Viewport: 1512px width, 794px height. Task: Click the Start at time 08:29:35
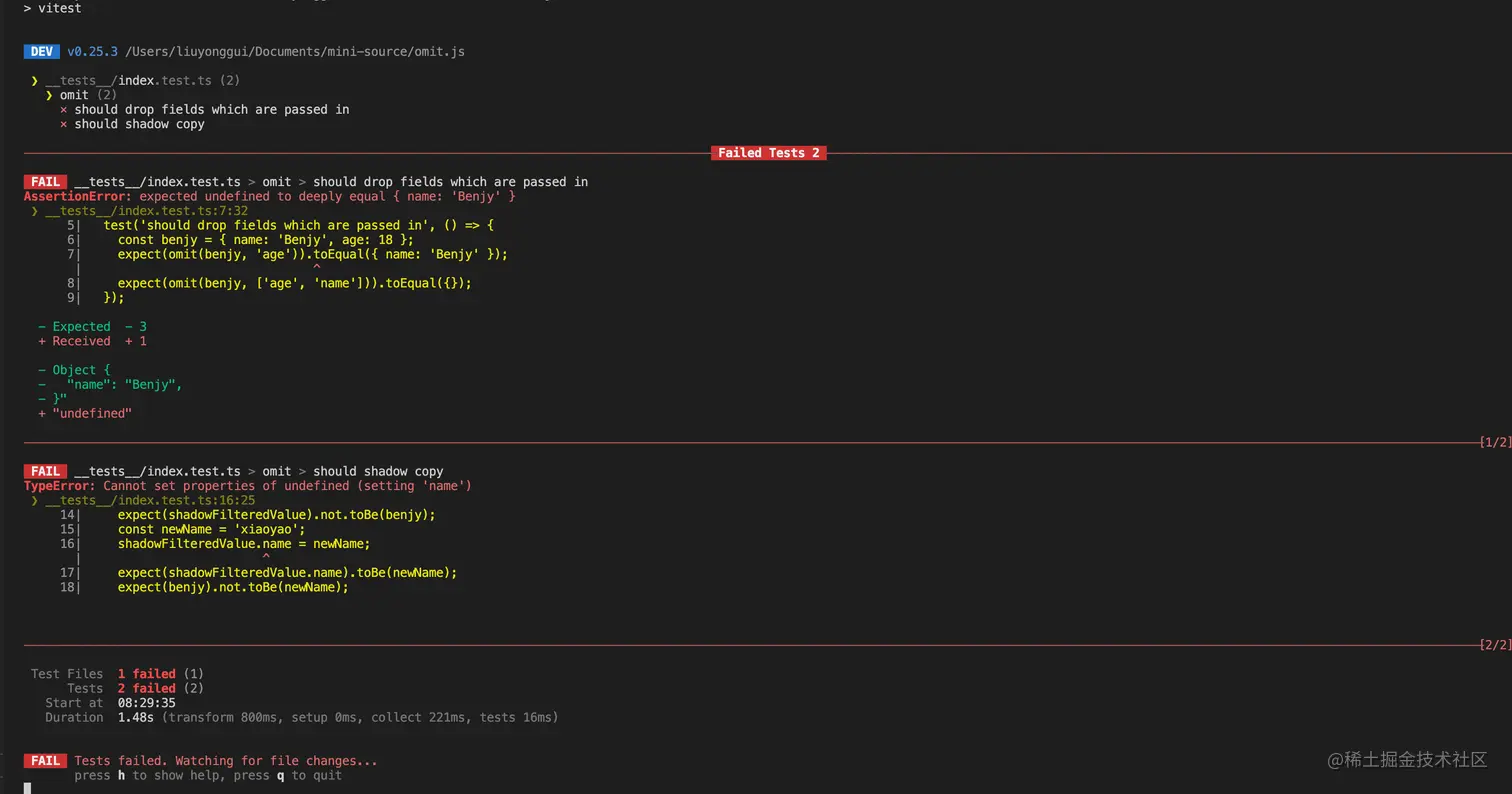click(x=146, y=703)
